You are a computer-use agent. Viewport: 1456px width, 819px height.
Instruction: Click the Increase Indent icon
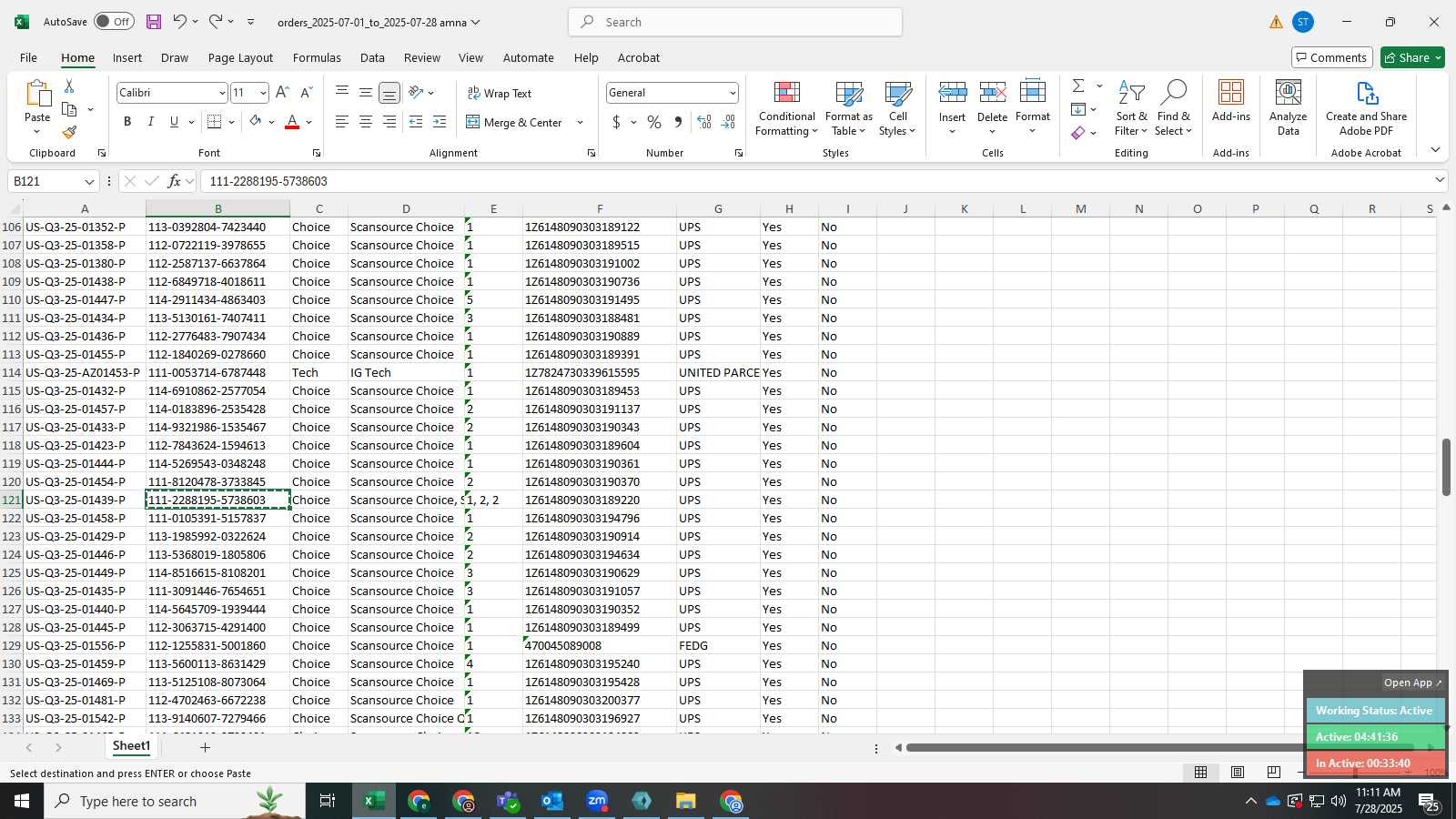[440, 122]
